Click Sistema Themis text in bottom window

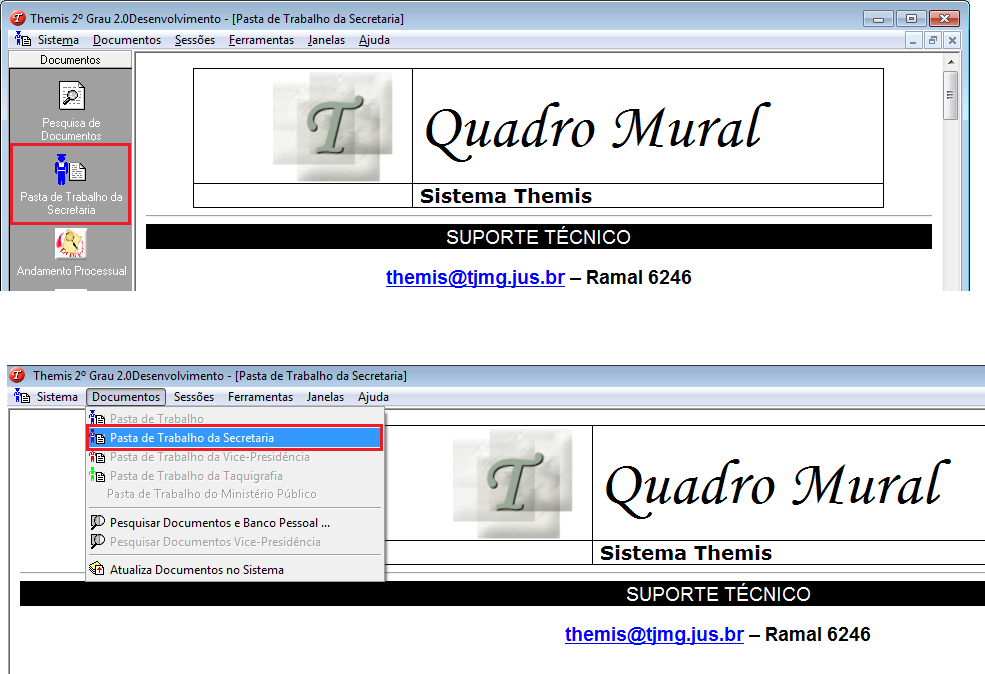(685, 553)
